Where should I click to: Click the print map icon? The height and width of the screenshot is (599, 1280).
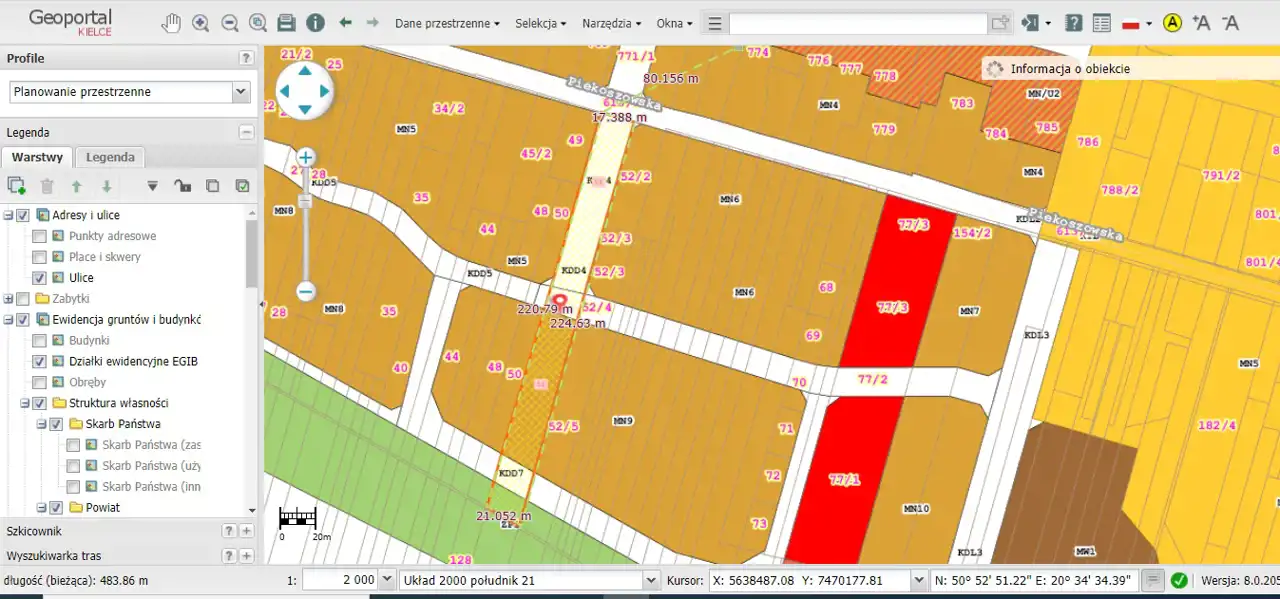coord(286,23)
